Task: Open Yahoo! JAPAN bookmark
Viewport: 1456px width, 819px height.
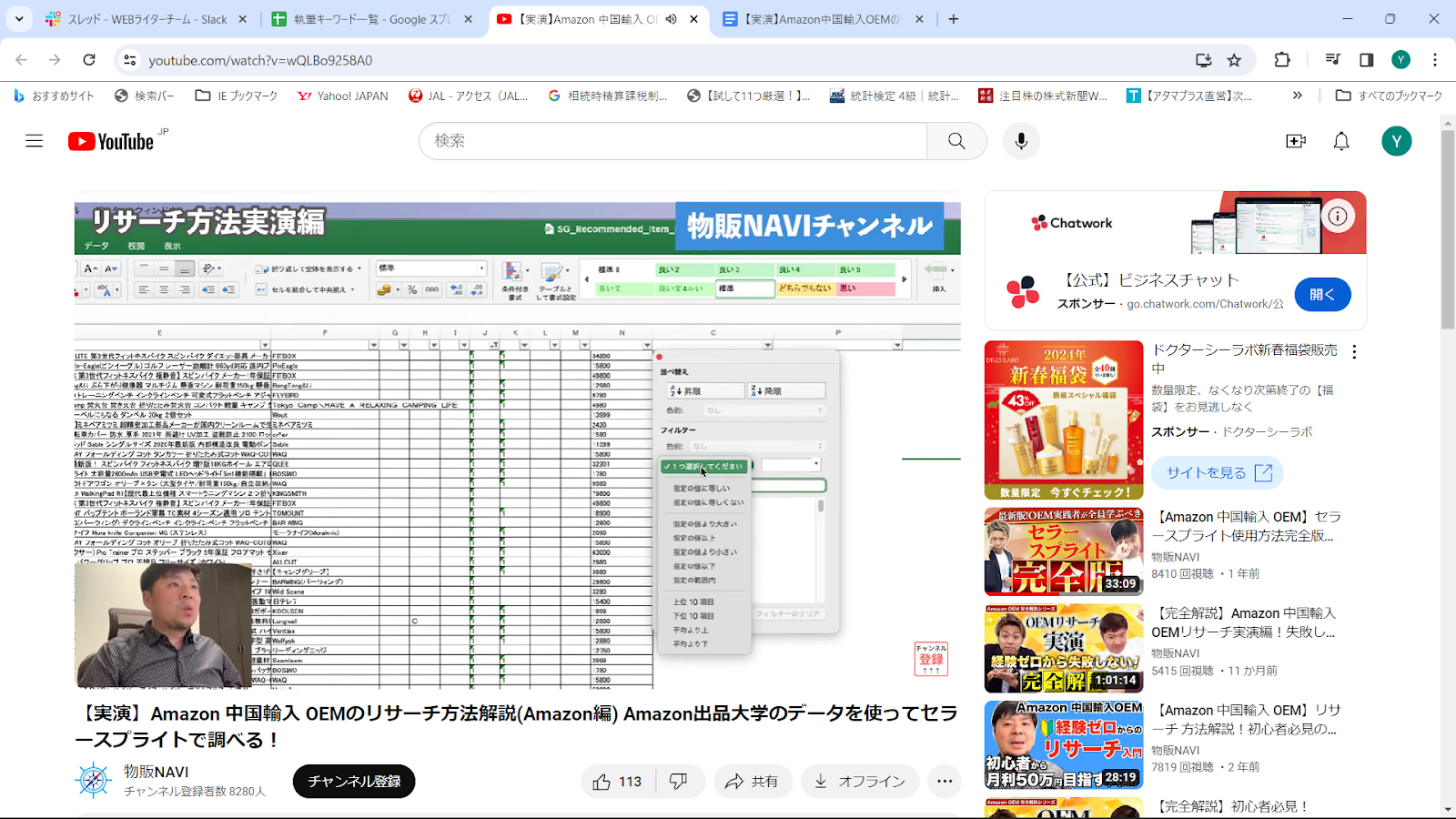Action: tap(342, 96)
